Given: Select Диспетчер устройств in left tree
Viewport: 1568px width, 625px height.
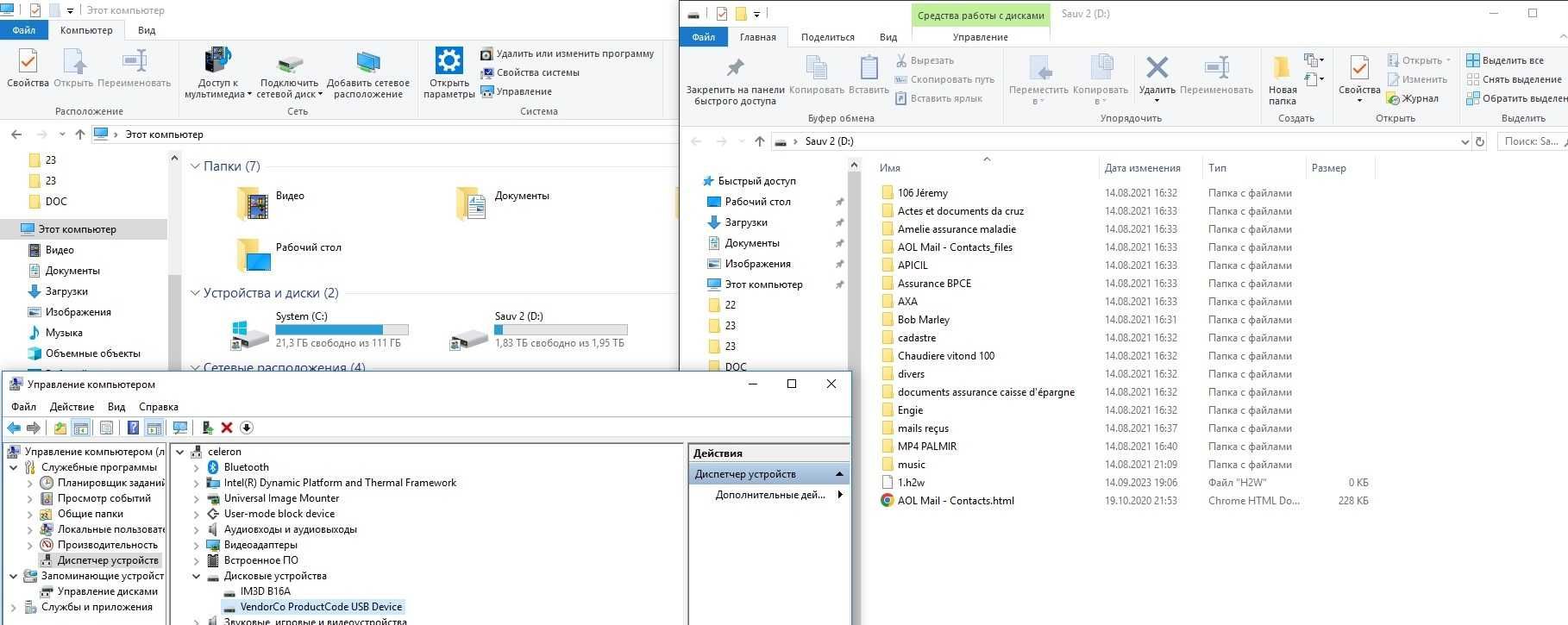Looking at the screenshot, I should tap(108, 560).
